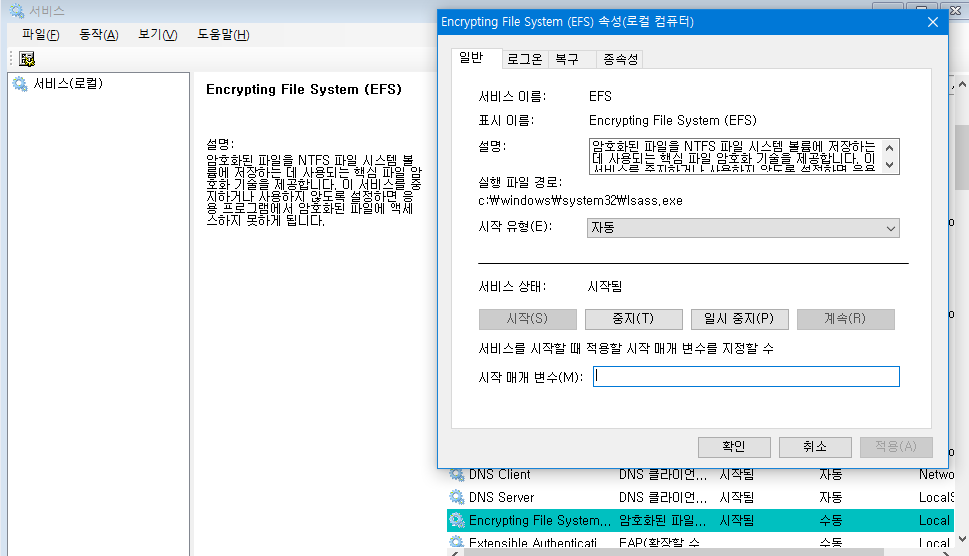
Task: Click 시작됨 status in DNS Client row
Action: [x=737, y=474]
